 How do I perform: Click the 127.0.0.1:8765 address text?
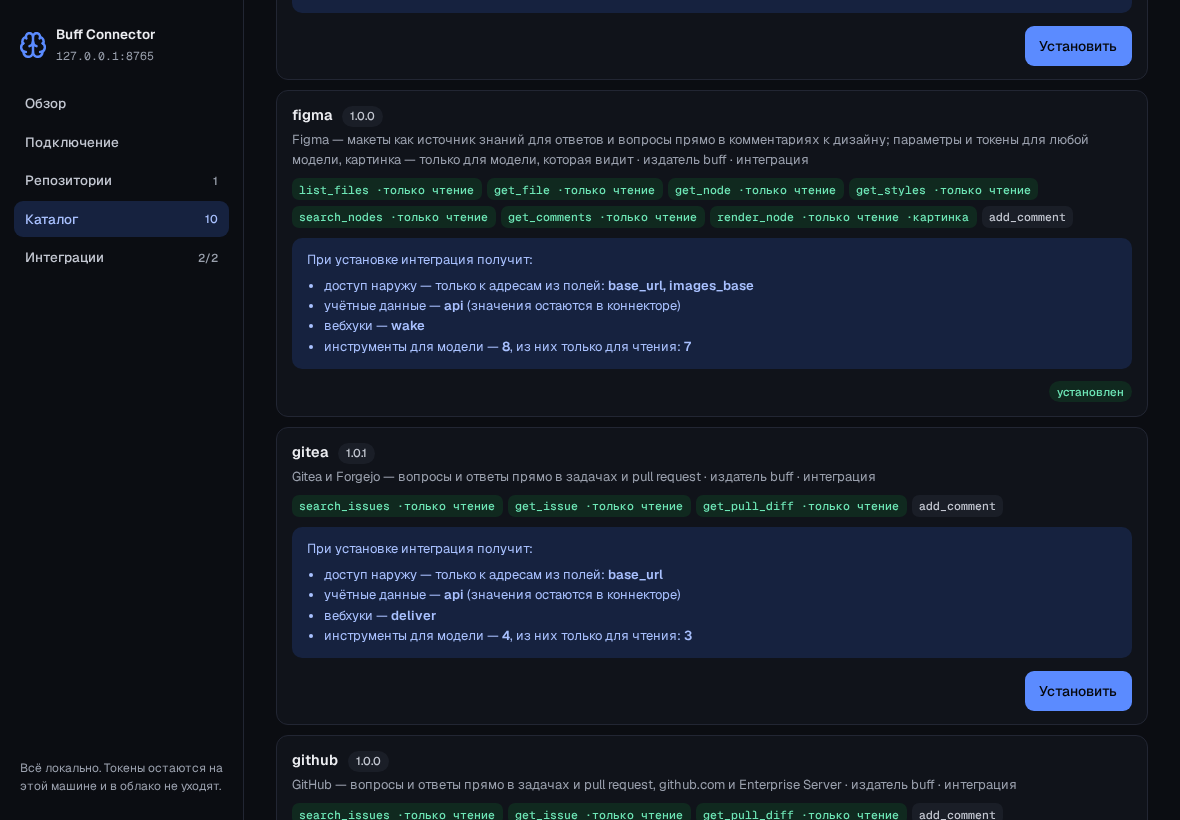105,56
